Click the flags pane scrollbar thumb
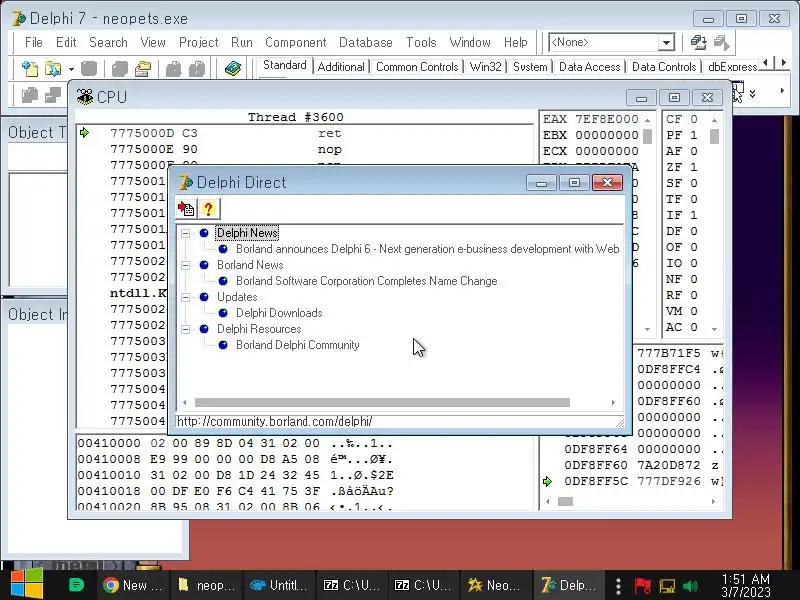This screenshot has width=800, height=600. click(x=714, y=136)
